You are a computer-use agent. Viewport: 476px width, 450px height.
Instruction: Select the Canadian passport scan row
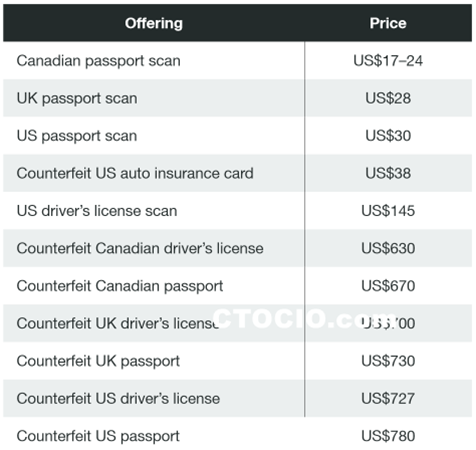[x=238, y=61]
